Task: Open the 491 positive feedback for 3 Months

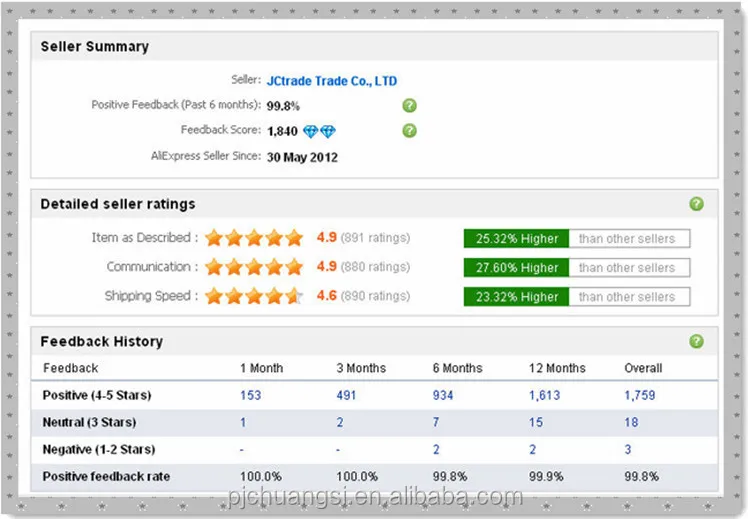Action: pyautogui.click(x=346, y=395)
